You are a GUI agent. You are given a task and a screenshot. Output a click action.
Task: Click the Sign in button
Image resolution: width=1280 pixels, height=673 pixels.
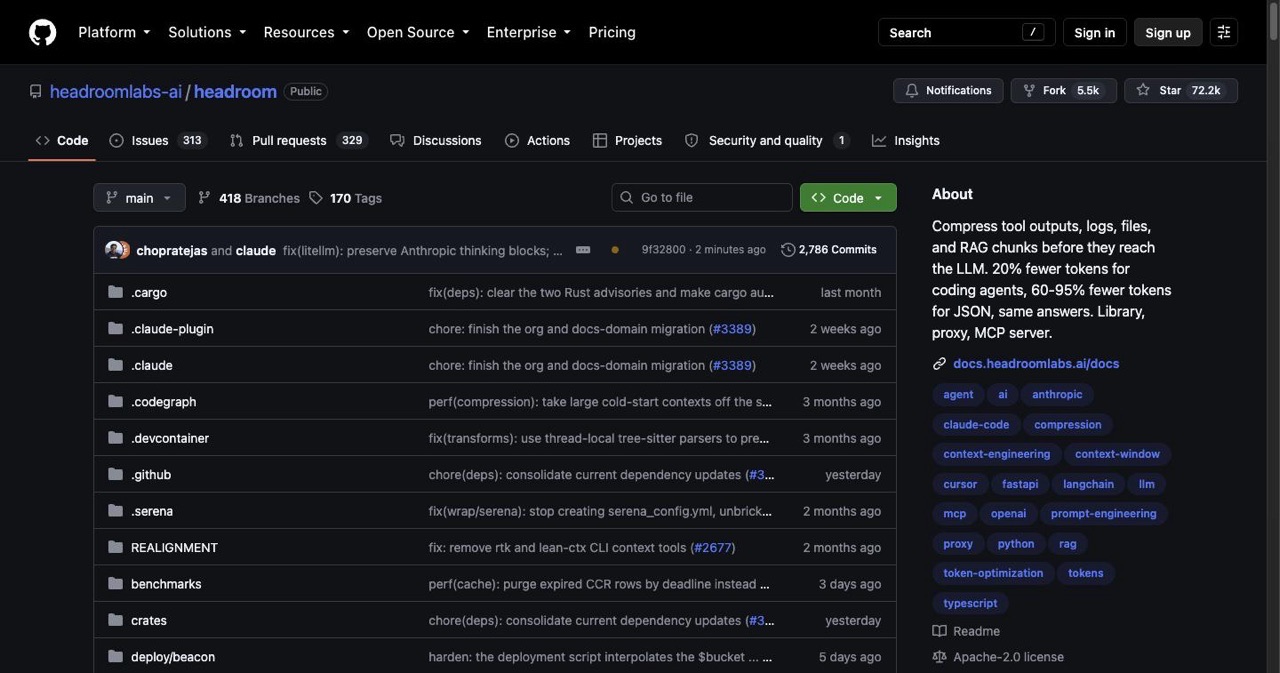click(1095, 32)
